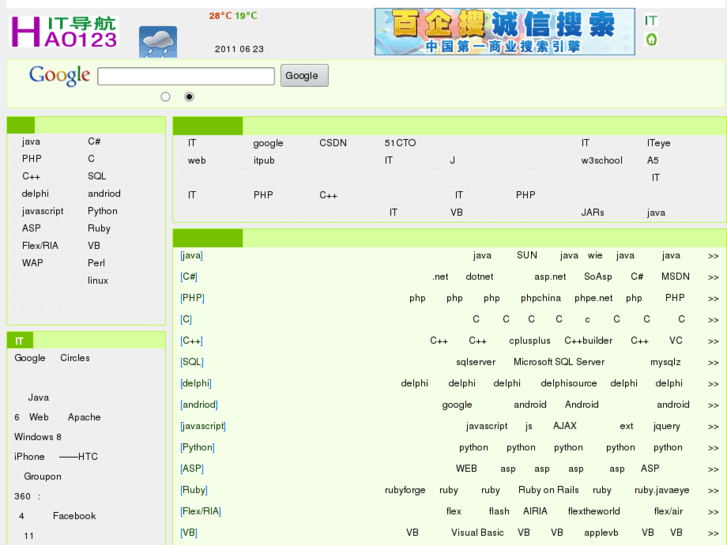Expand the [Flex/RIA] row with >> arrow
The width and height of the screenshot is (727, 545).
[x=713, y=512]
